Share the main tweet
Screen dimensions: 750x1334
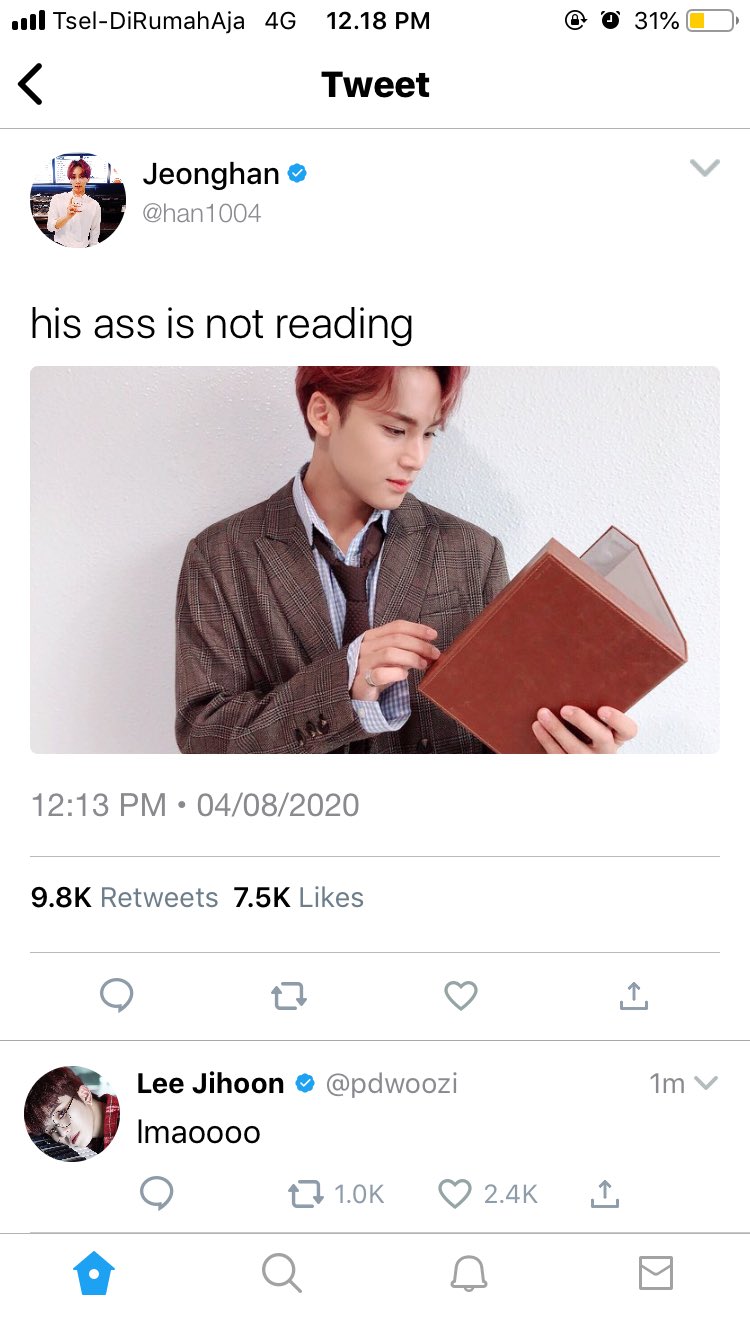pyautogui.click(x=633, y=994)
